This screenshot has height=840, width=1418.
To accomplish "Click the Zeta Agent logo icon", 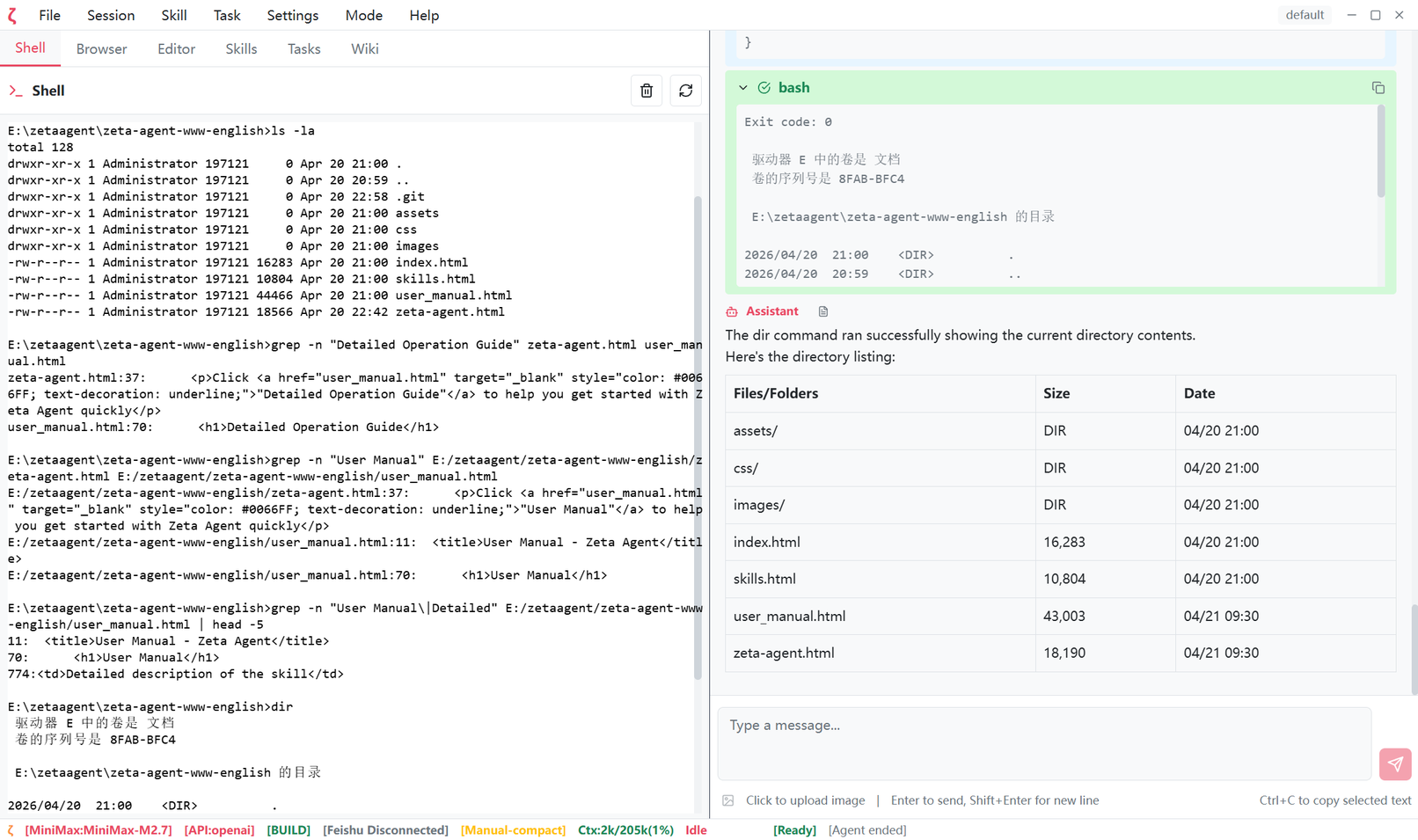I will coord(12,15).
